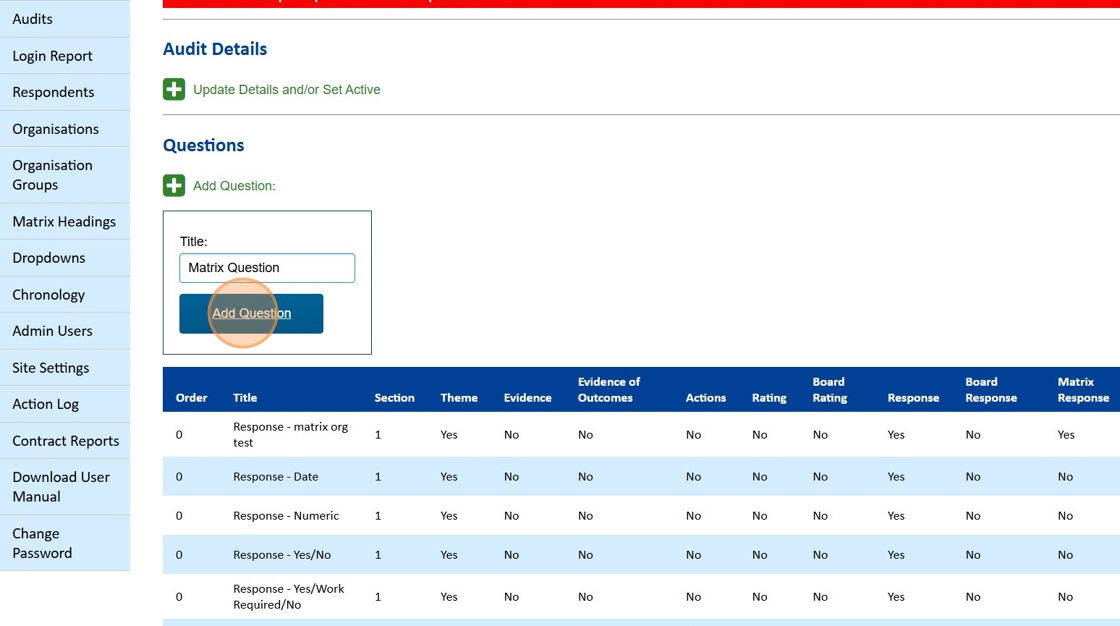Open Contract Reports in the sidebar

(x=65, y=441)
